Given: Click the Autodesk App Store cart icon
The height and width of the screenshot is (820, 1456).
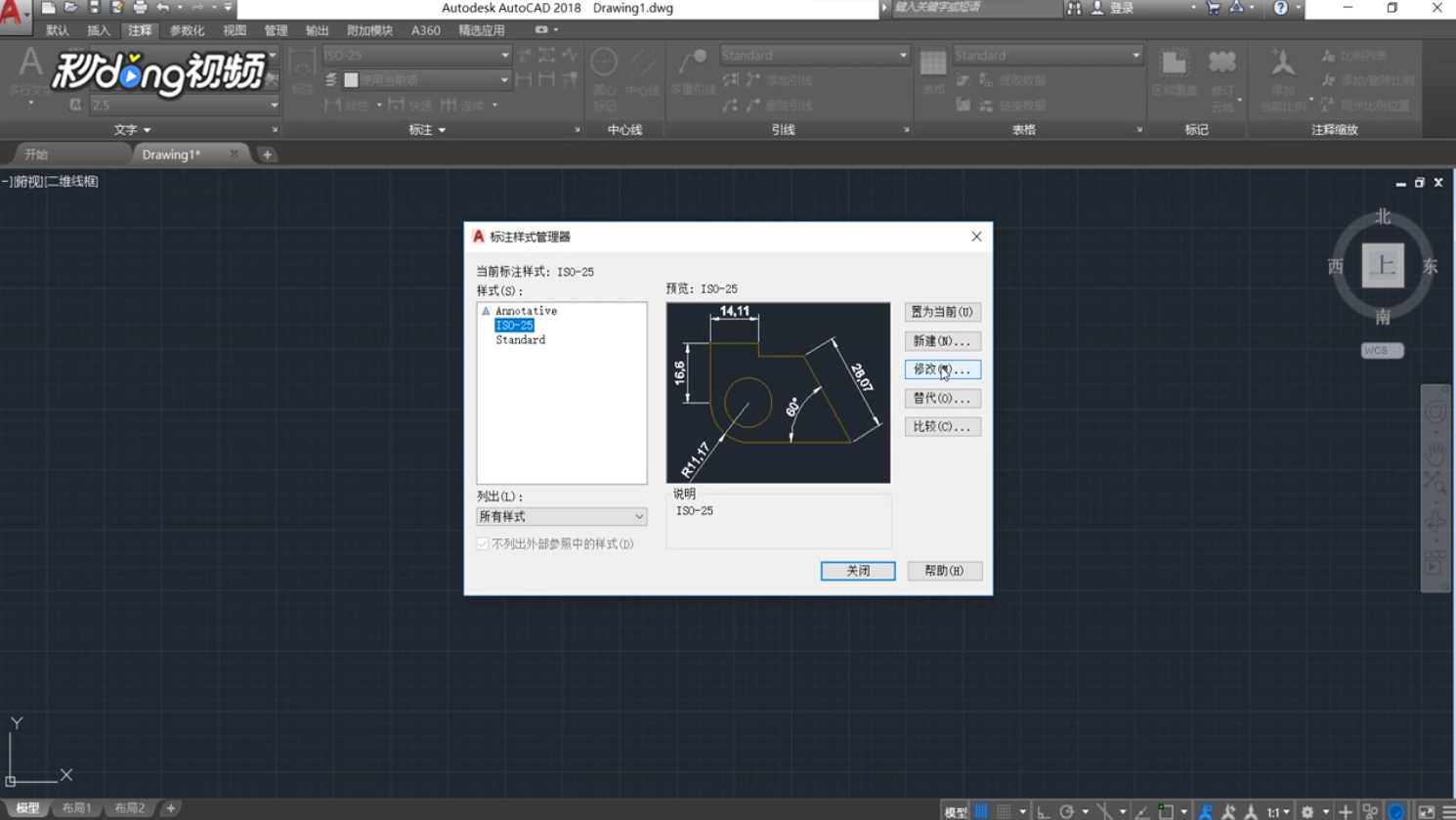Looking at the screenshot, I should 1214,8.
